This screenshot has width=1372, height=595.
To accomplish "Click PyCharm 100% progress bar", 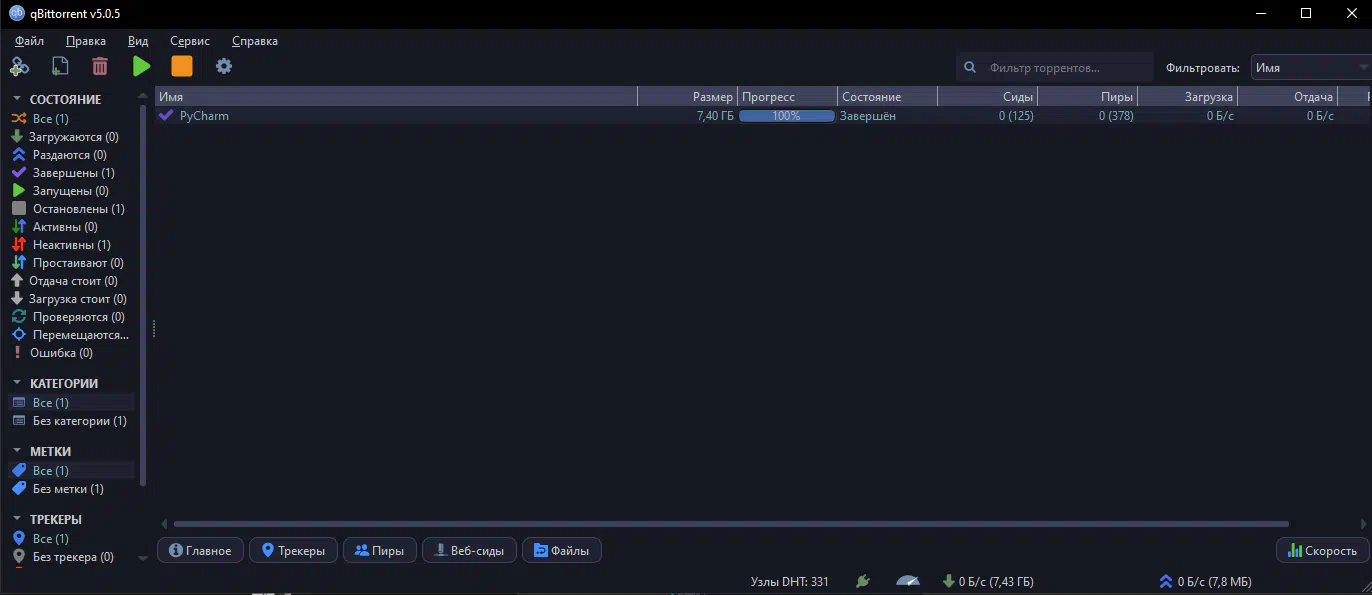I will 786,116.
